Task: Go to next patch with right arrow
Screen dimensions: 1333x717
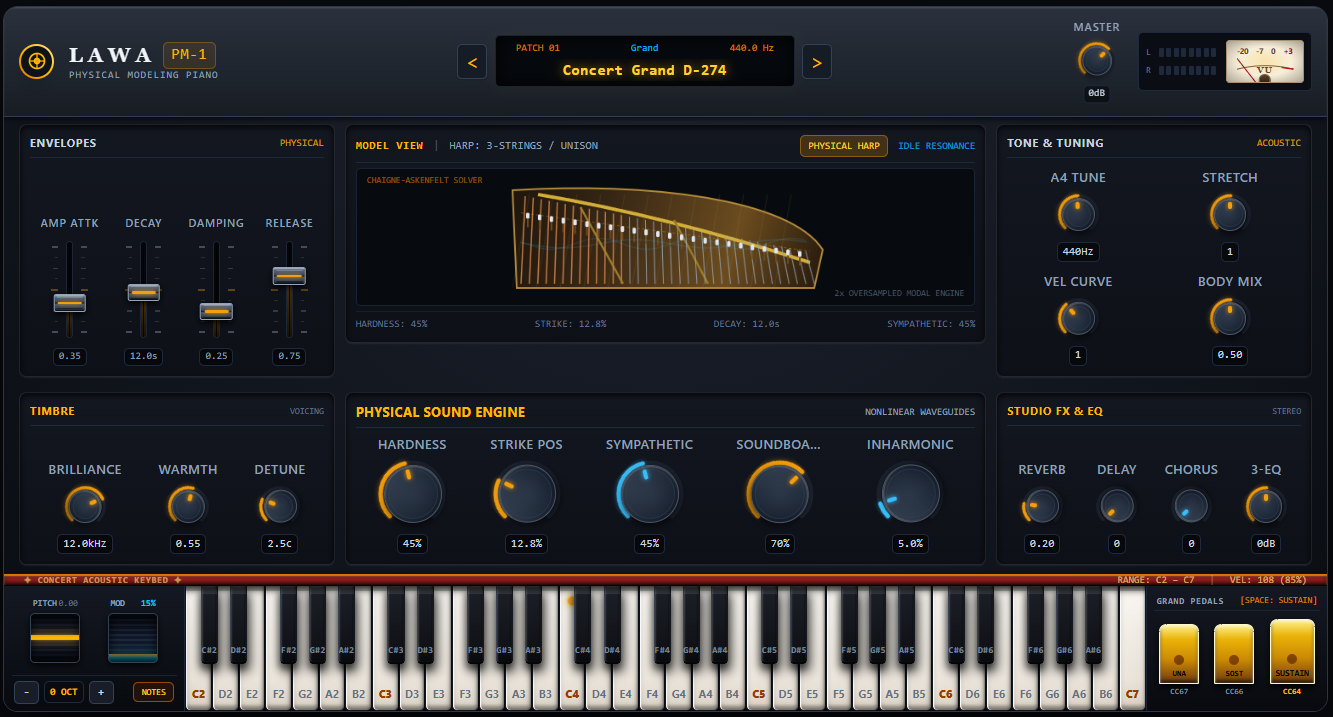Action: 817,62
